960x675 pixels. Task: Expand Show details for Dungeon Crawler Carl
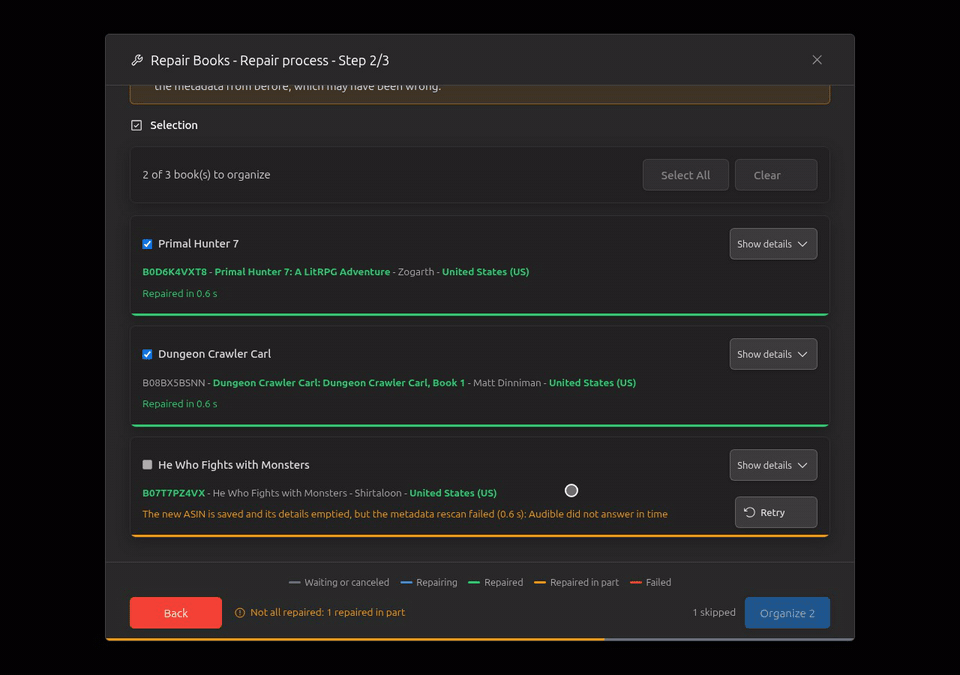(773, 354)
